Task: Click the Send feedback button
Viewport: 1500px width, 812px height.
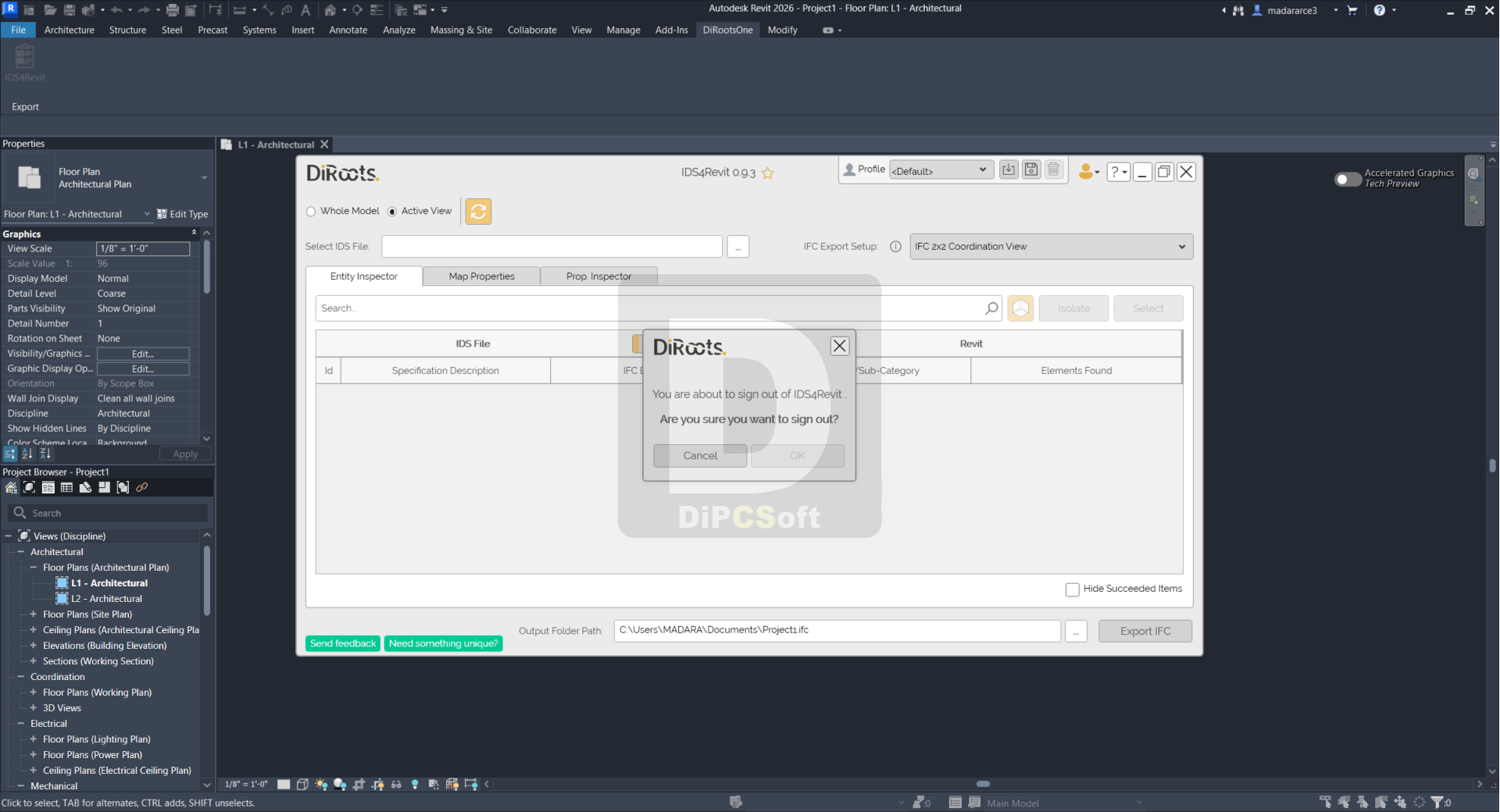Action: pyautogui.click(x=343, y=643)
